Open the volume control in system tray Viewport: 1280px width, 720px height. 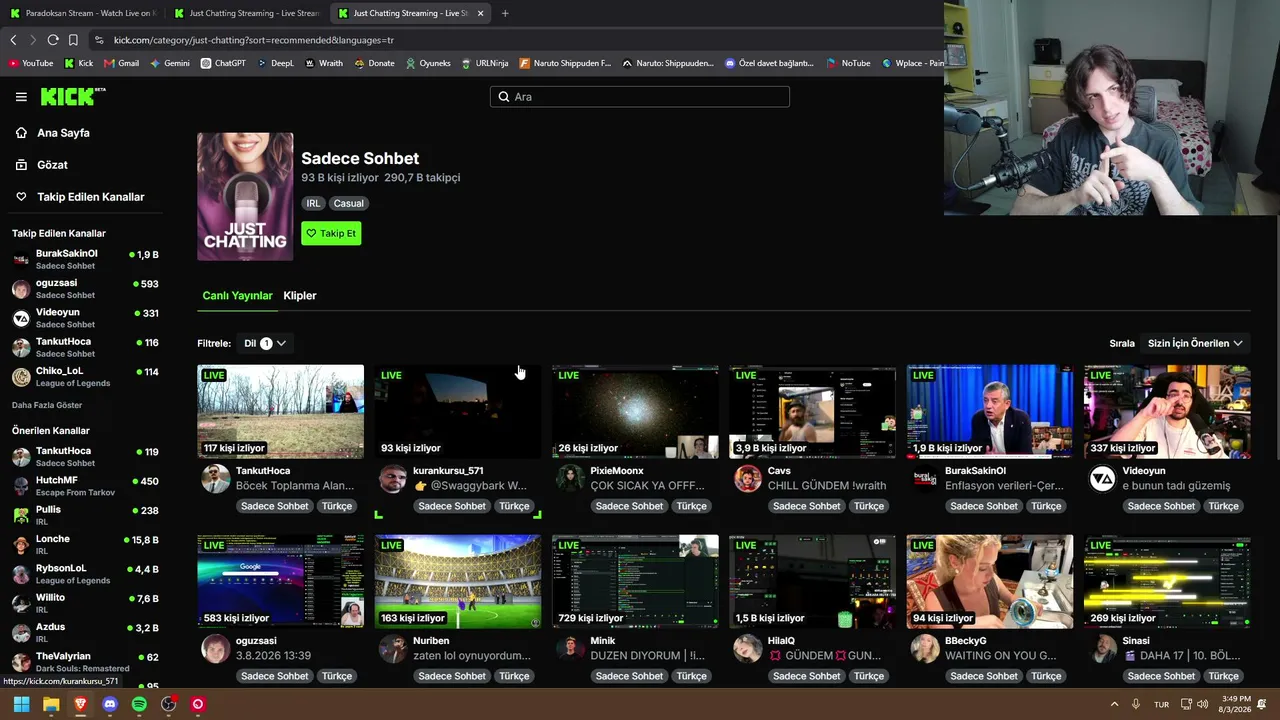[x=1203, y=704]
